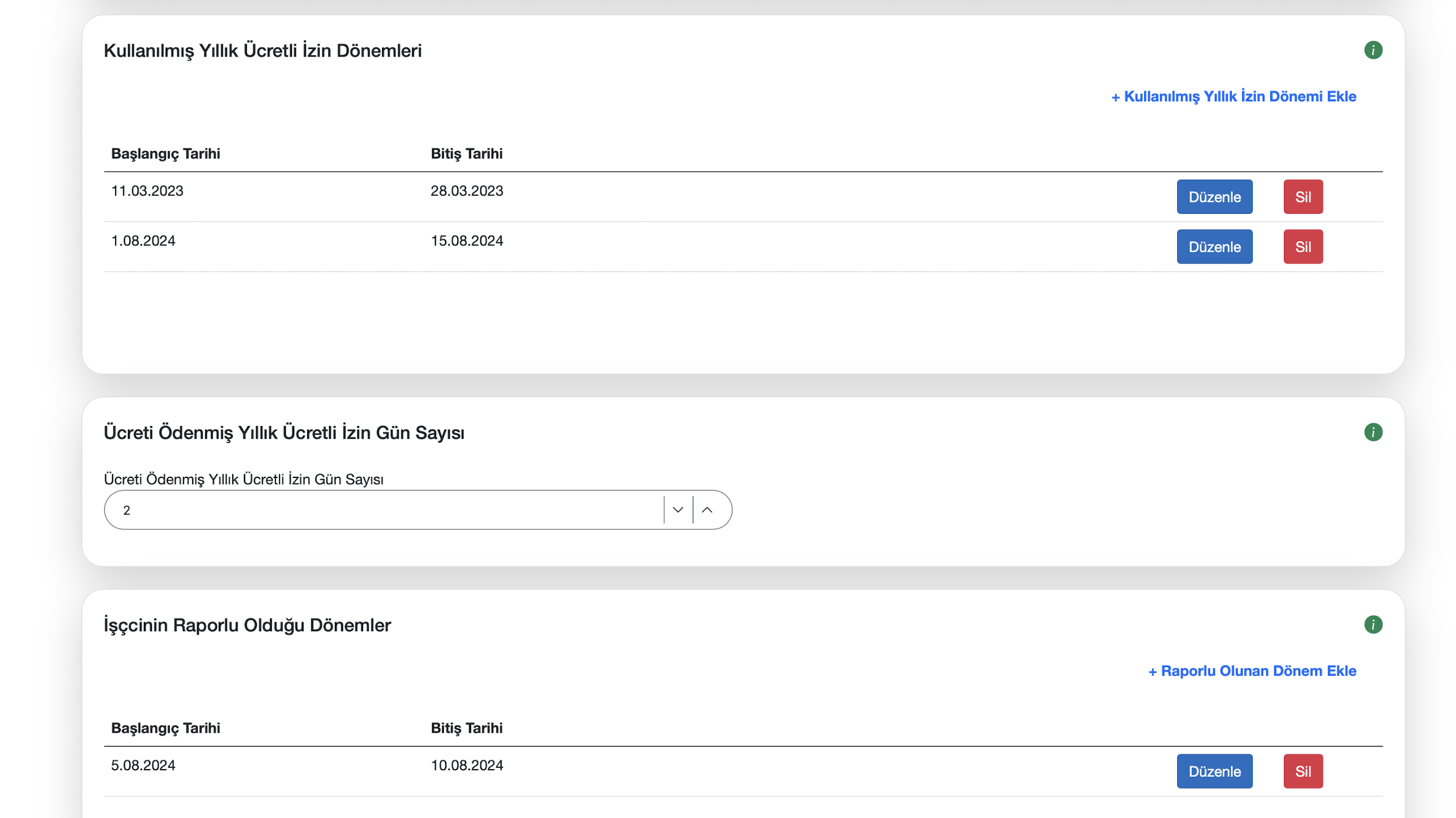Click Bitiş Tarihi header in report periods table
1456x818 pixels.
(466, 728)
